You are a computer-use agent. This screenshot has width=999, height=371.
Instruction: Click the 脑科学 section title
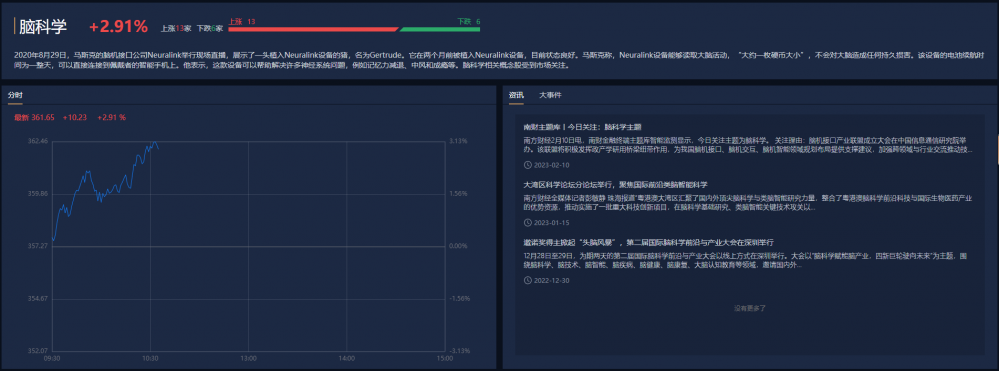43,27
